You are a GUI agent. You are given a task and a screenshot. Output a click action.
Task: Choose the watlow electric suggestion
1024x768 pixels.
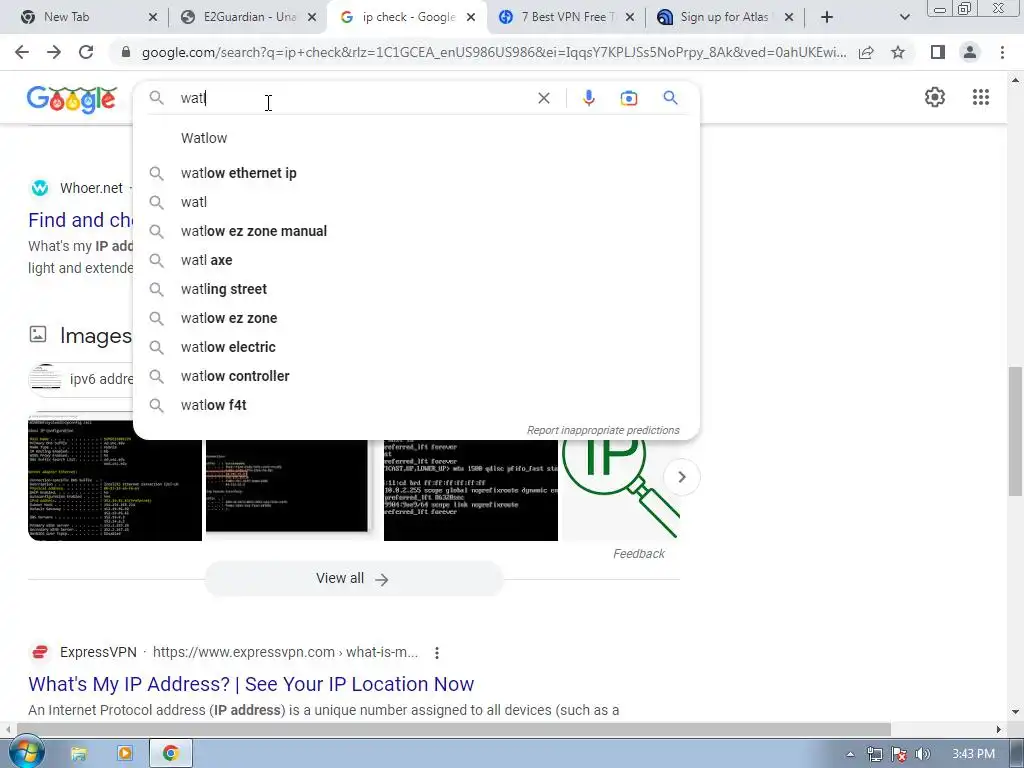[416, 347]
